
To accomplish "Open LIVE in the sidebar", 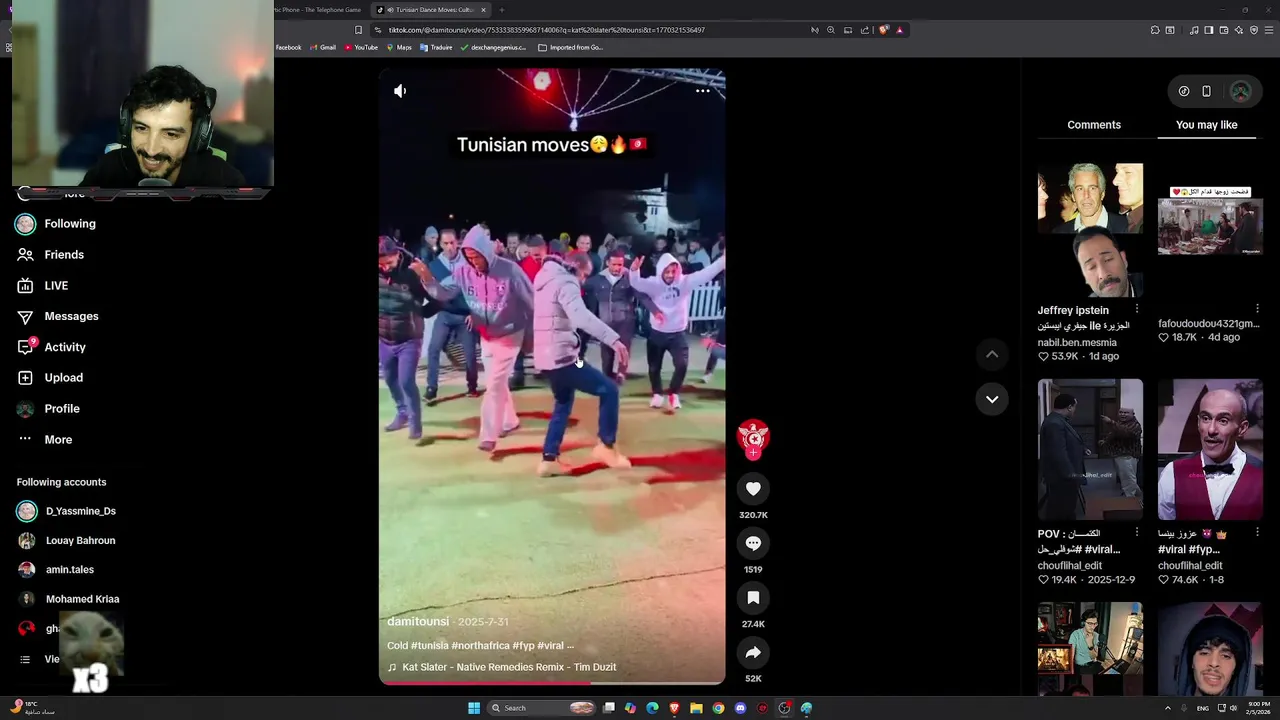I will (42, 286).
